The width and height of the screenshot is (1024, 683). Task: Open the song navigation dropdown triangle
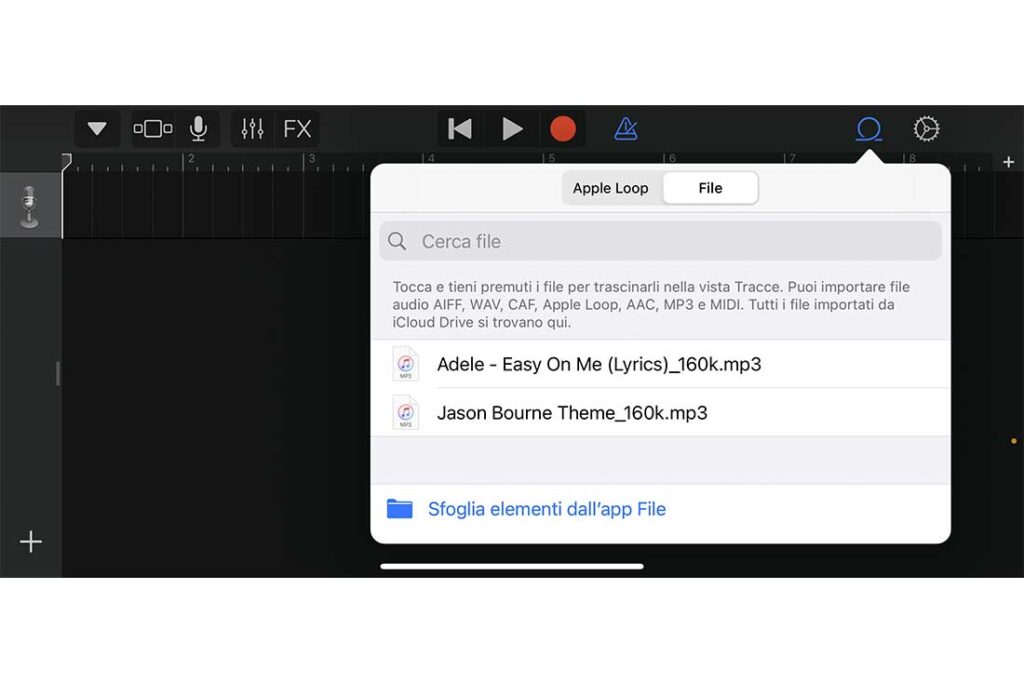pyautogui.click(x=97, y=129)
